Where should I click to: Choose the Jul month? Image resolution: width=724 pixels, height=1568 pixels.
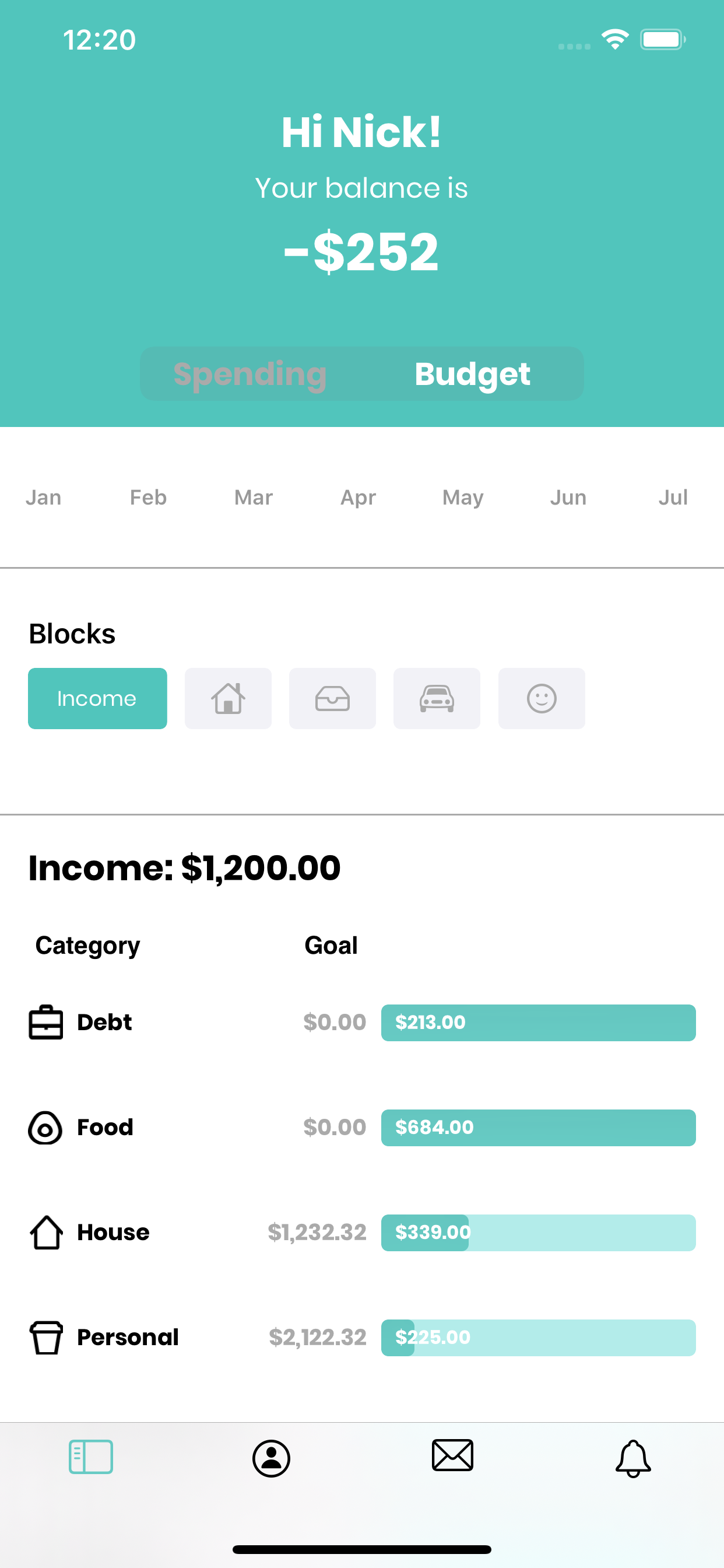tap(673, 498)
